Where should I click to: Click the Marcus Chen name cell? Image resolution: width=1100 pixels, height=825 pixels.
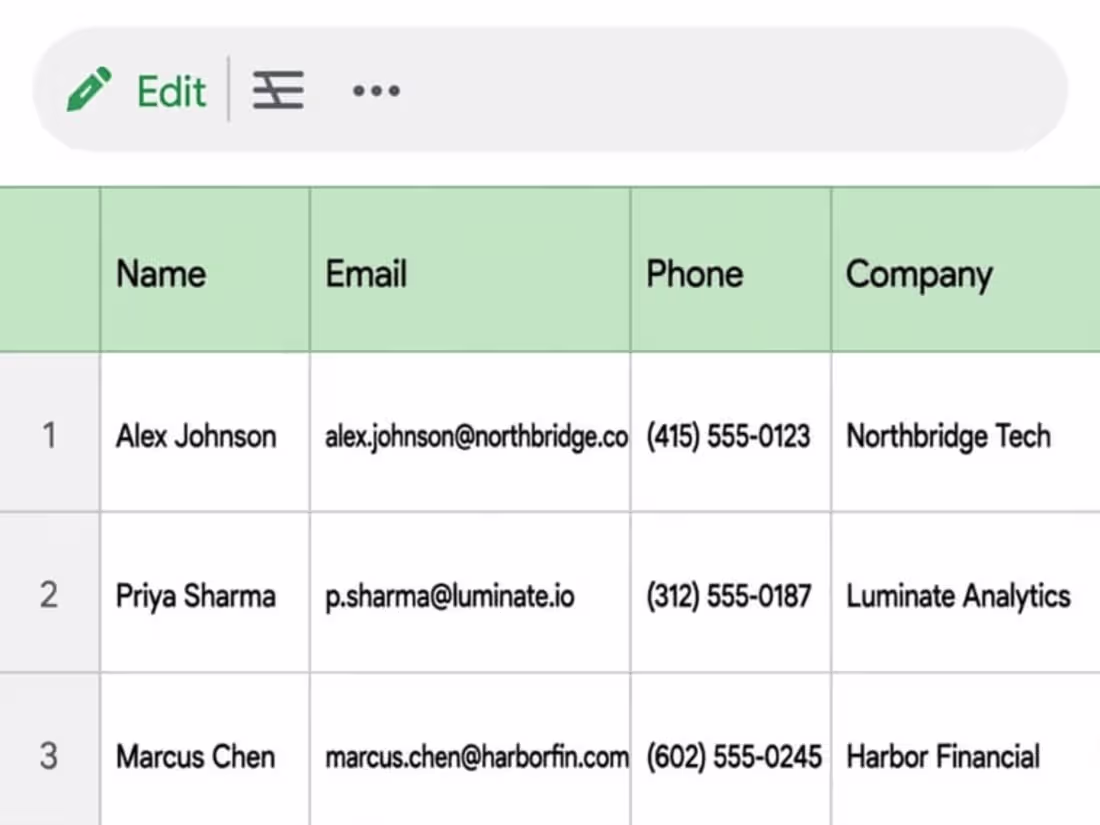[205, 750]
